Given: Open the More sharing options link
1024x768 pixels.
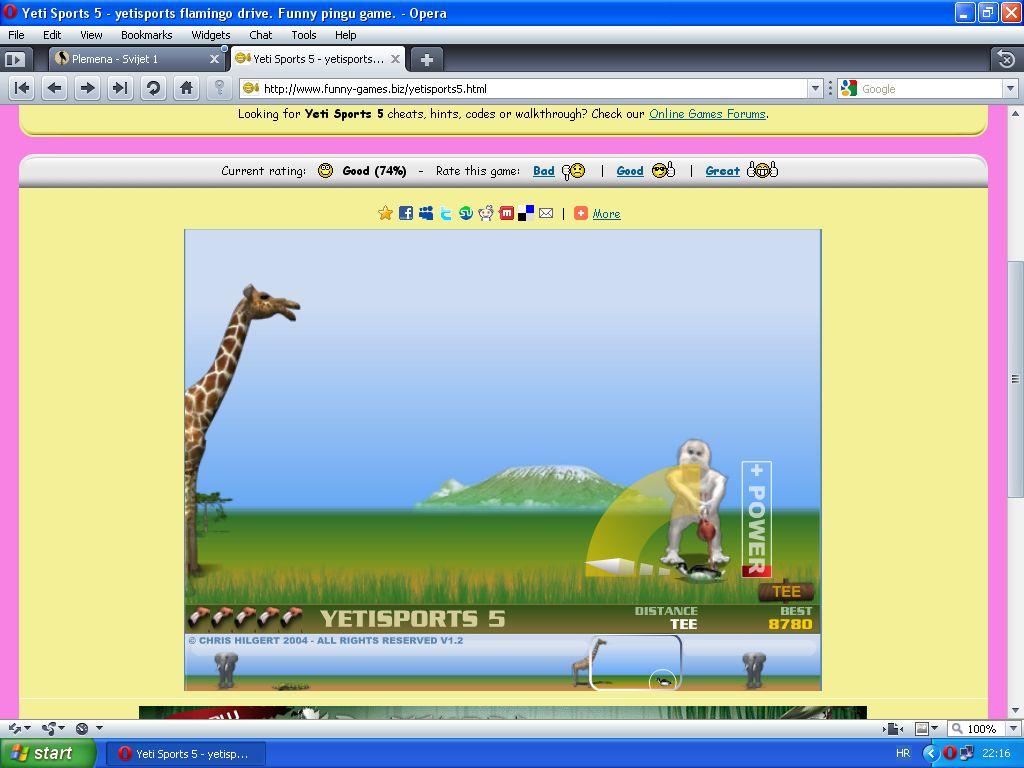Looking at the screenshot, I should pos(606,214).
